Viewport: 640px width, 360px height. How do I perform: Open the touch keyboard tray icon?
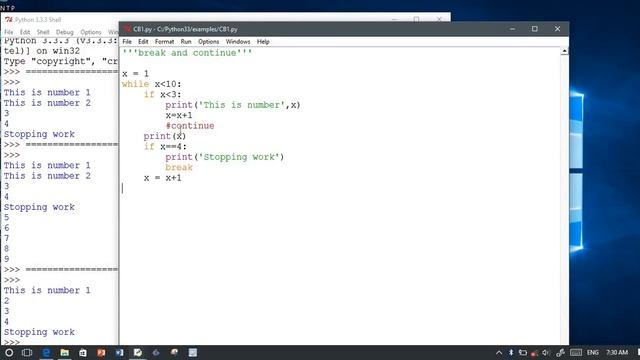coord(576,352)
